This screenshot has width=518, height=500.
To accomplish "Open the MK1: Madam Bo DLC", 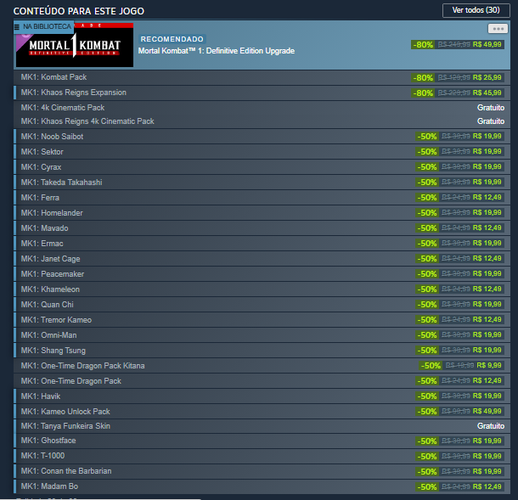I will click(x=262, y=487).
